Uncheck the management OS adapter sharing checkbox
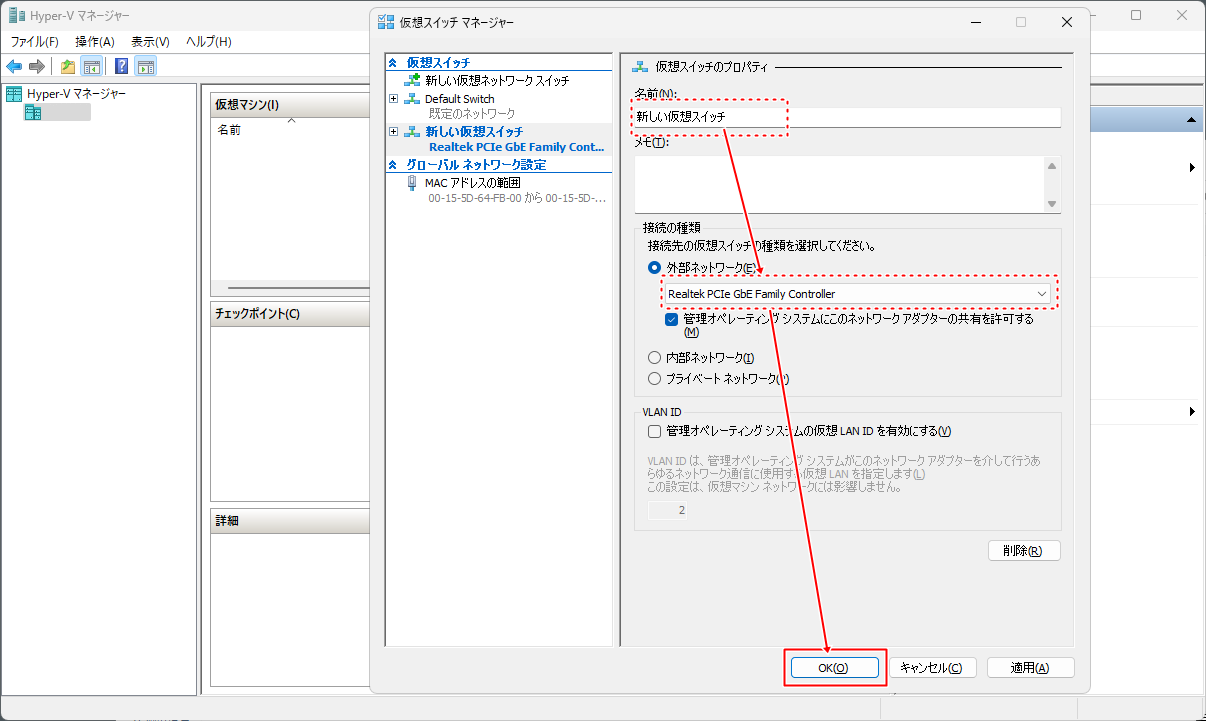The image size is (1206, 721). point(672,320)
